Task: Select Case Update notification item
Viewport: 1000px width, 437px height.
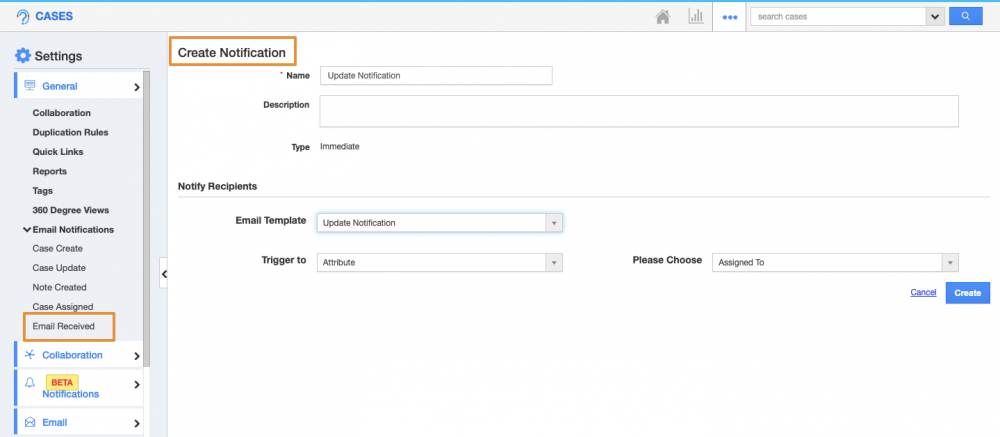Action: coord(59,268)
